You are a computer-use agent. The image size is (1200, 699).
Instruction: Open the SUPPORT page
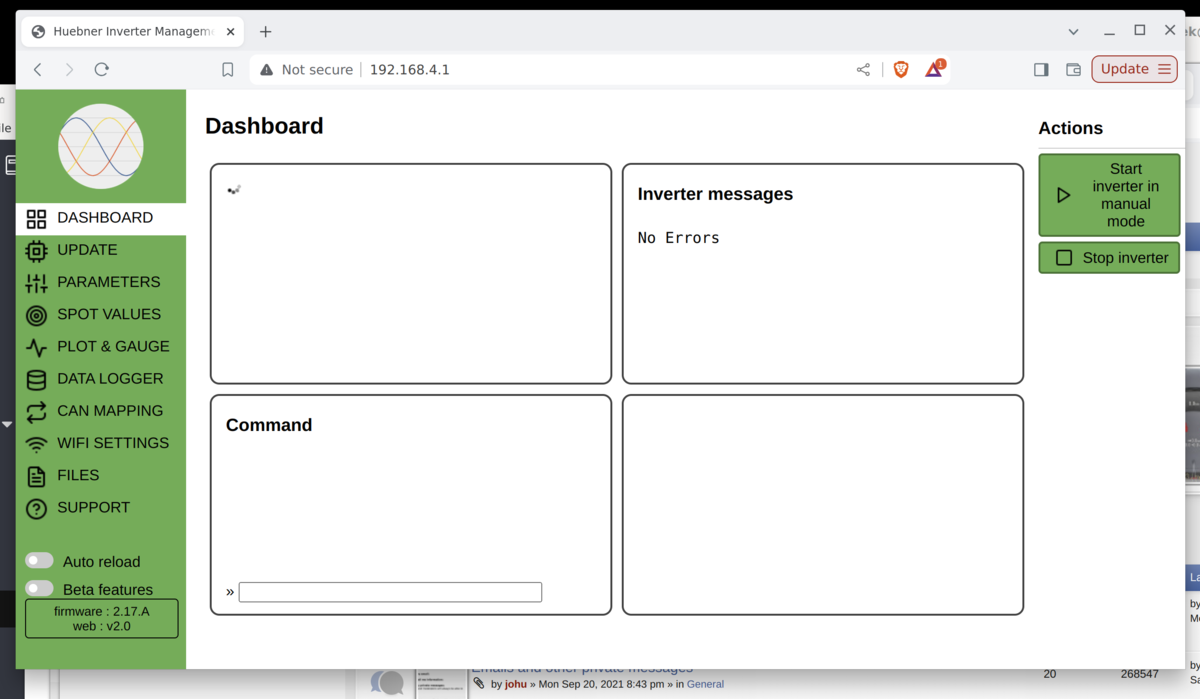101,507
